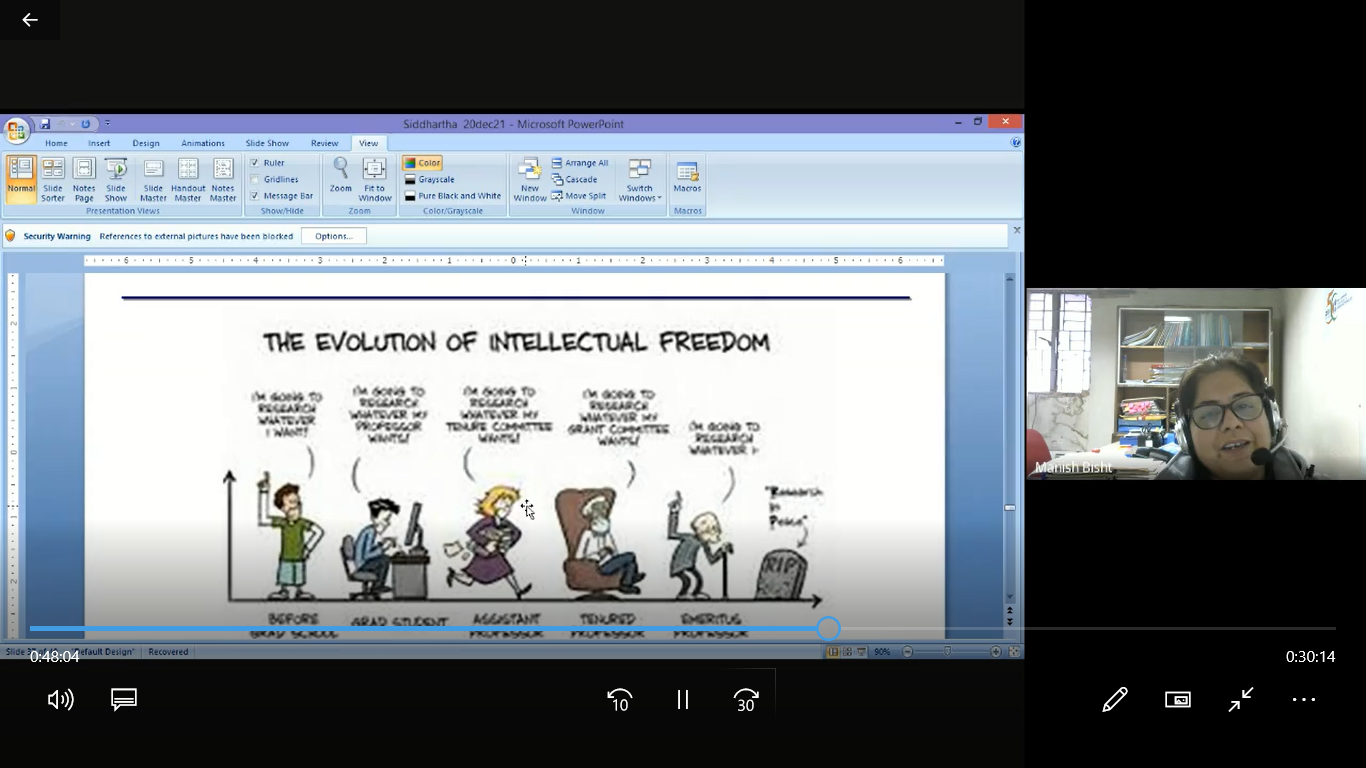Open the Slide Master view
This screenshot has width=1366, height=768.
(153, 180)
